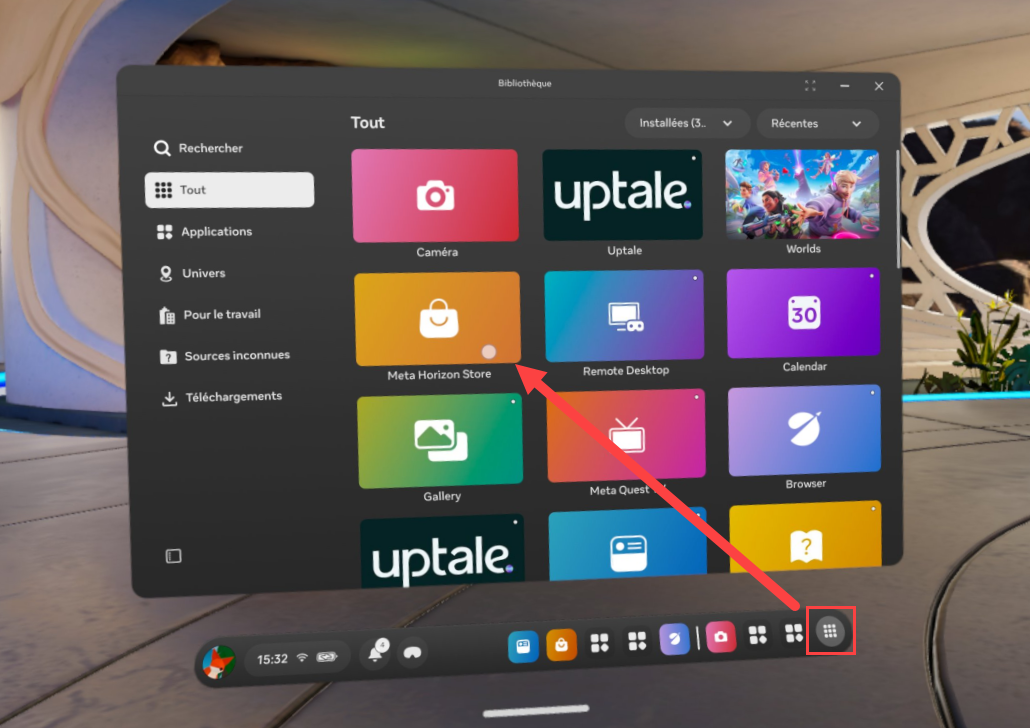Launch the Worlds app tile
1030x728 pixels.
(x=802, y=194)
